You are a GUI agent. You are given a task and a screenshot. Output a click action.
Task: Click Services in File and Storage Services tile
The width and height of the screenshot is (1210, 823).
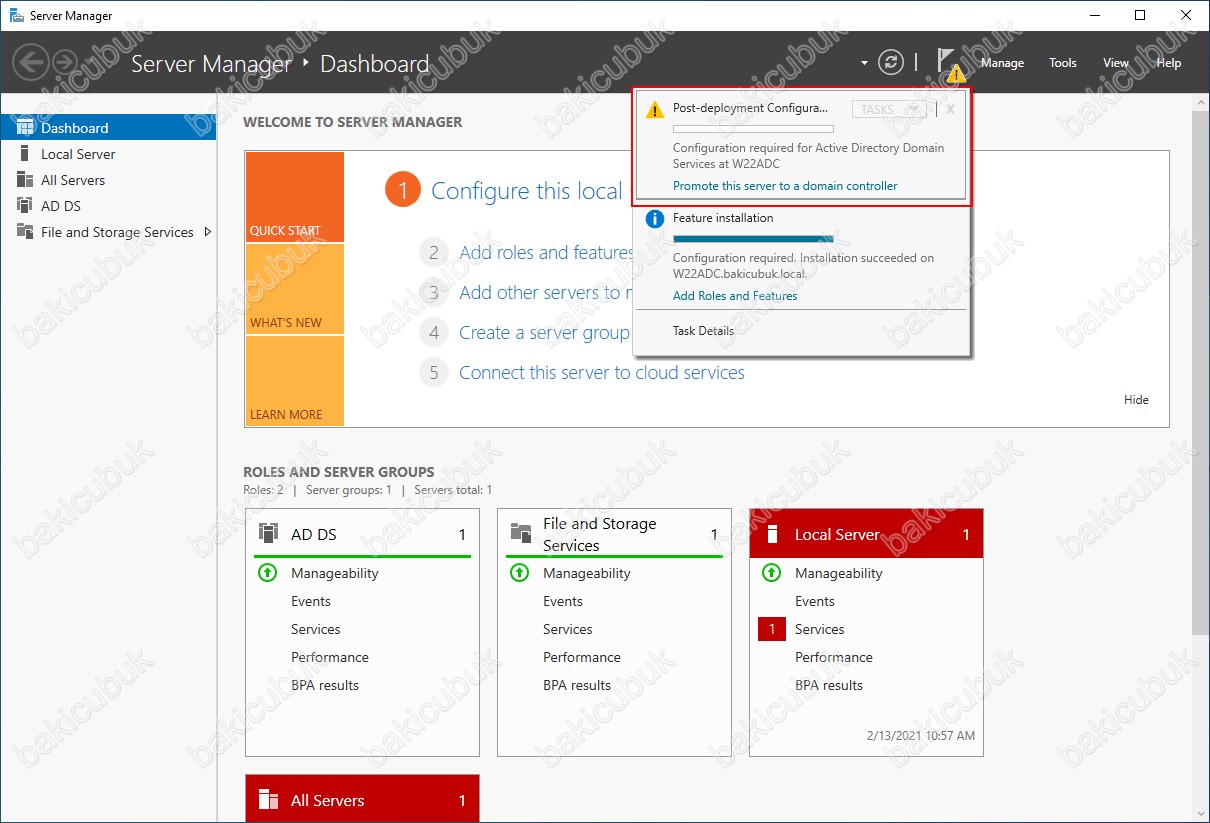click(568, 629)
